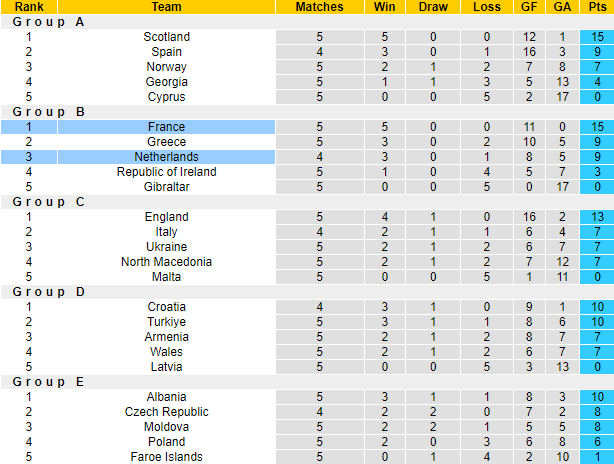The image size is (614, 464).
Task: Select Albania in Group E
Action: pyautogui.click(x=166, y=397)
